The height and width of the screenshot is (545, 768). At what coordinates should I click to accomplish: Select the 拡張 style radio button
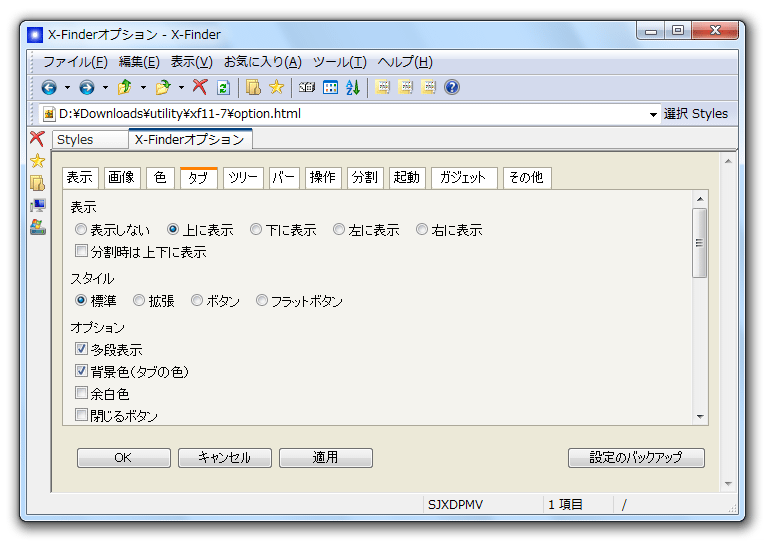coord(139,300)
